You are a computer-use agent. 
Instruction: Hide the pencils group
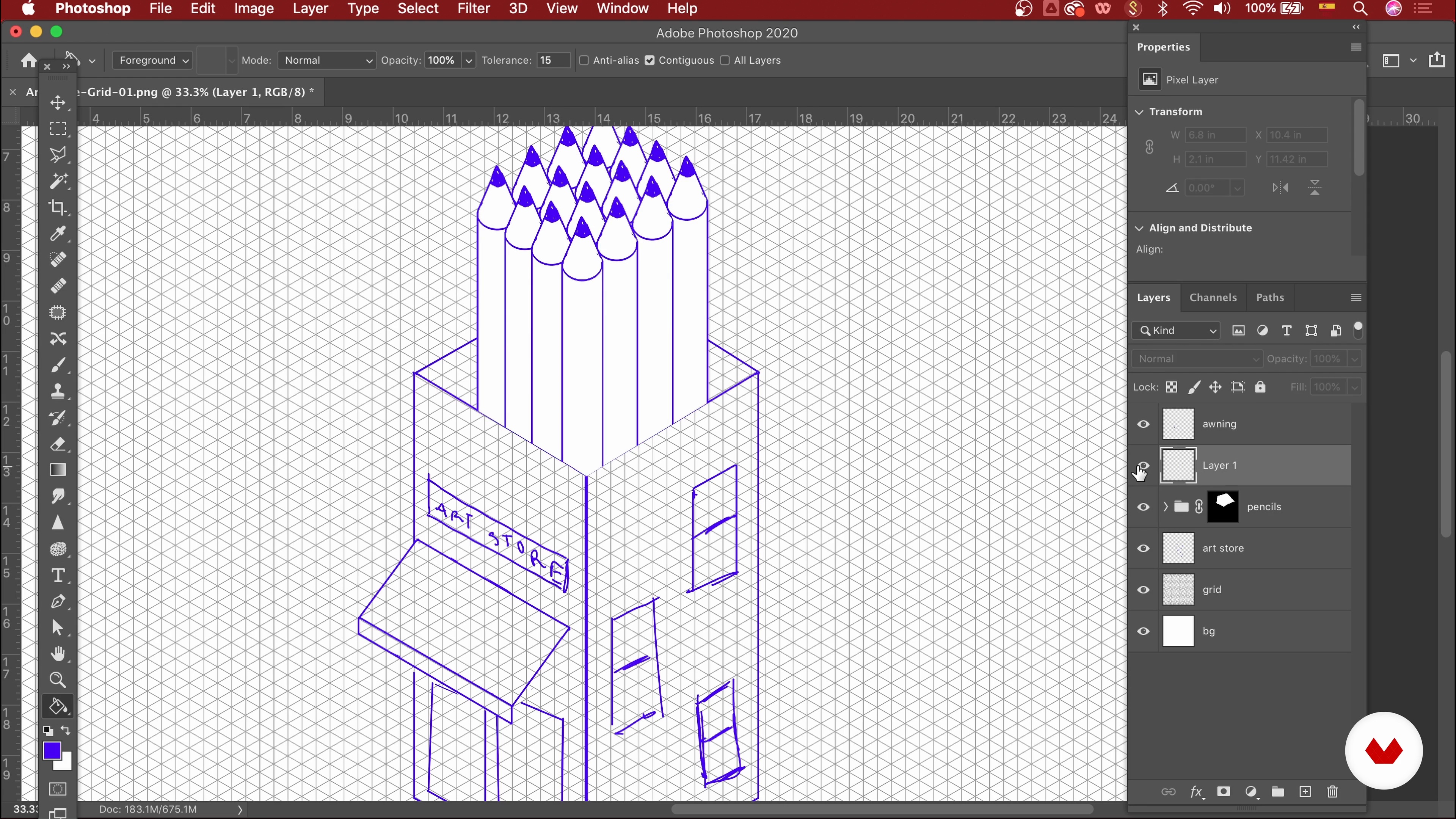[1144, 507]
